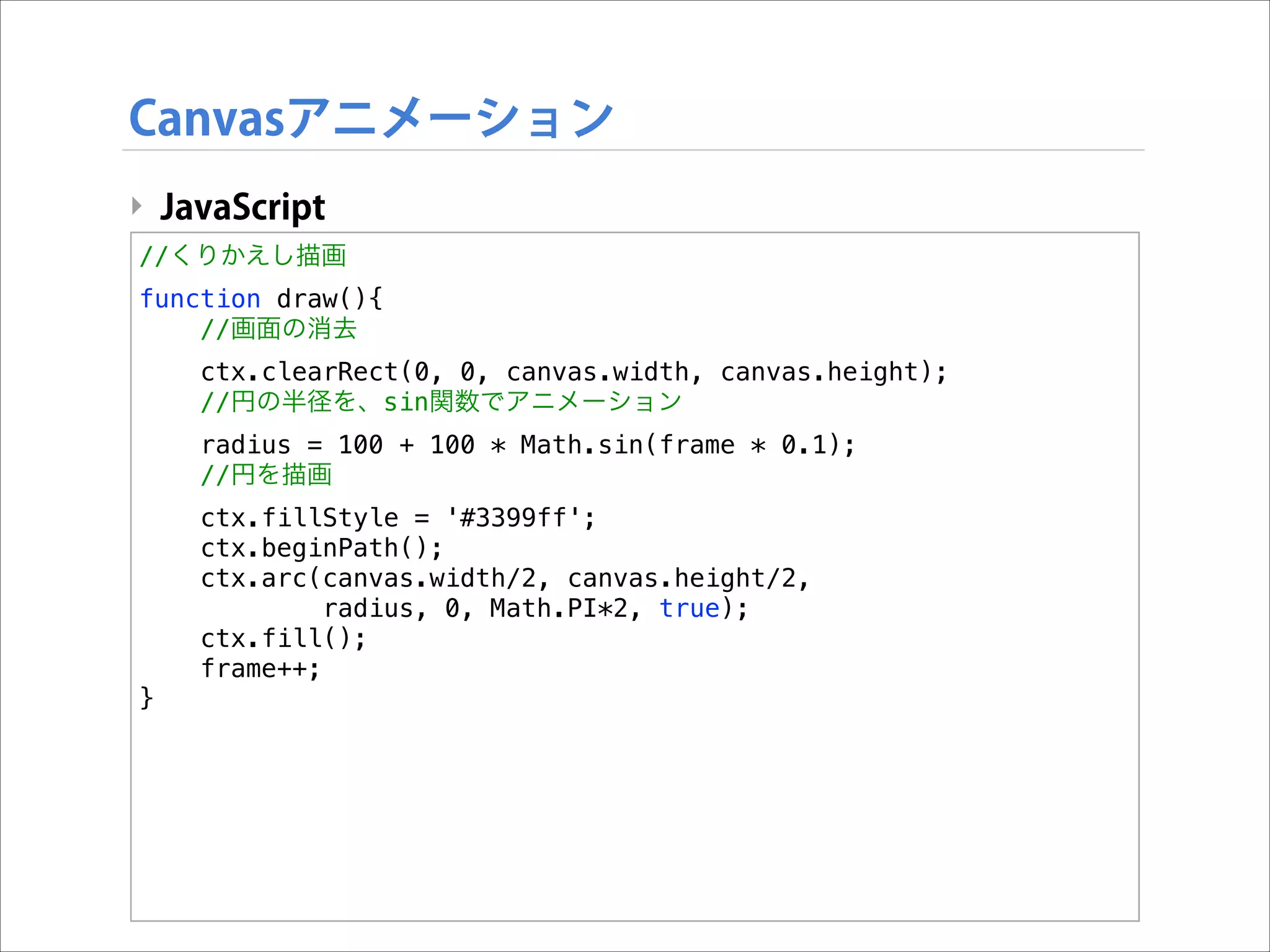Screen dimensions: 1270x952
Task: Click the line 'ctx.fill();'
Action: coord(284,638)
